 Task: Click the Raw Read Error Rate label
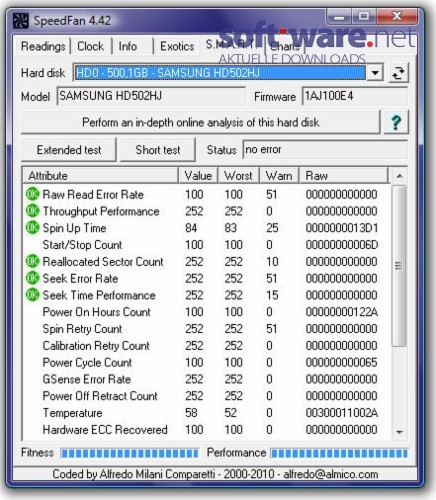[x=93, y=194]
